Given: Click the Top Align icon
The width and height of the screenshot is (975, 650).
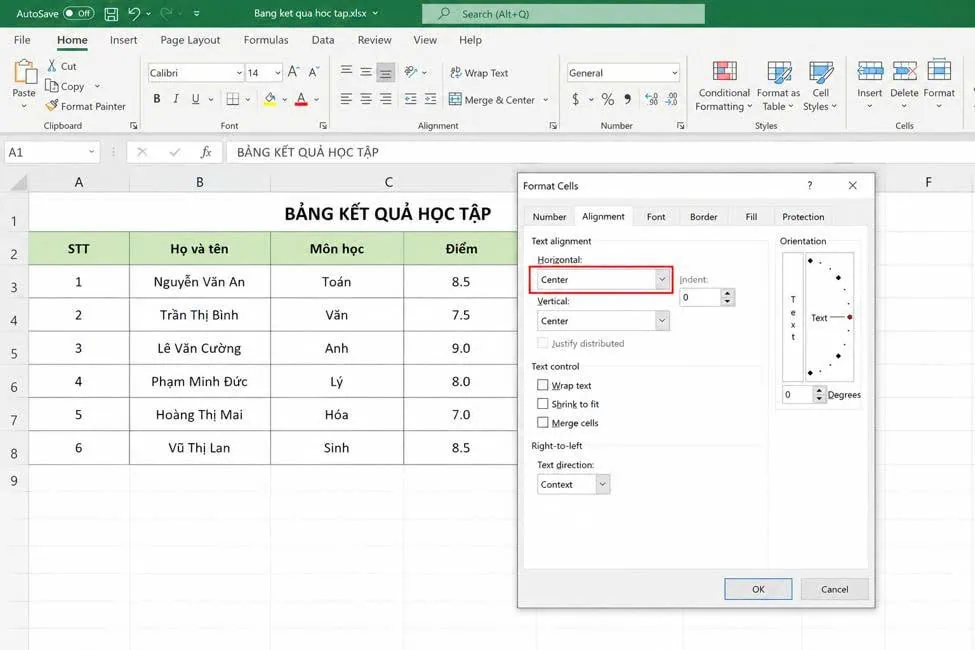Looking at the screenshot, I should pyautogui.click(x=346, y=72).
